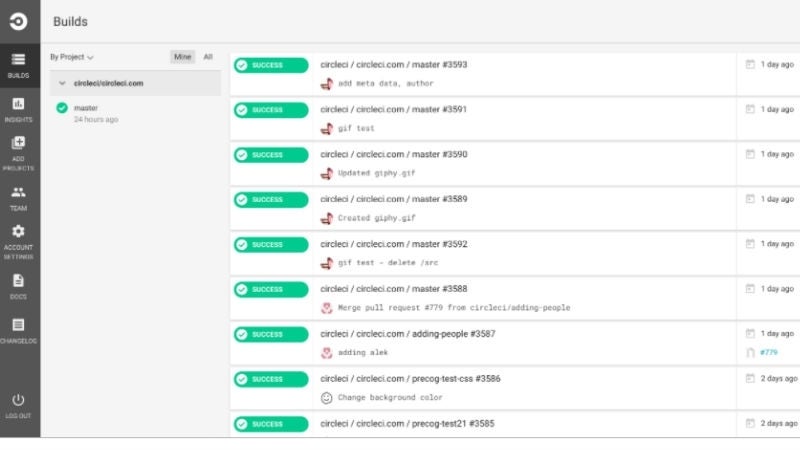Click '2 days ago' timestamp for build #3585

779,423
